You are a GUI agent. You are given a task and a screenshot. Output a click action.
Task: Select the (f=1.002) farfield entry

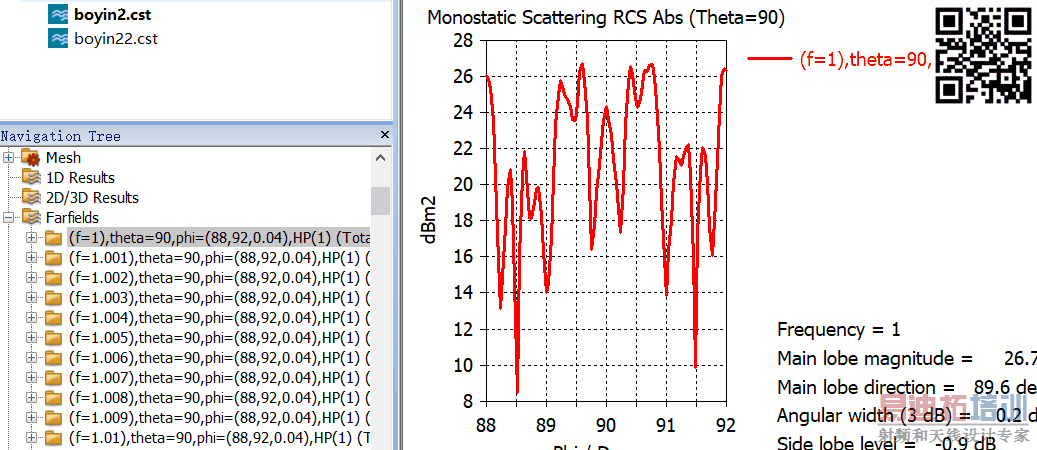coord(219,277)
